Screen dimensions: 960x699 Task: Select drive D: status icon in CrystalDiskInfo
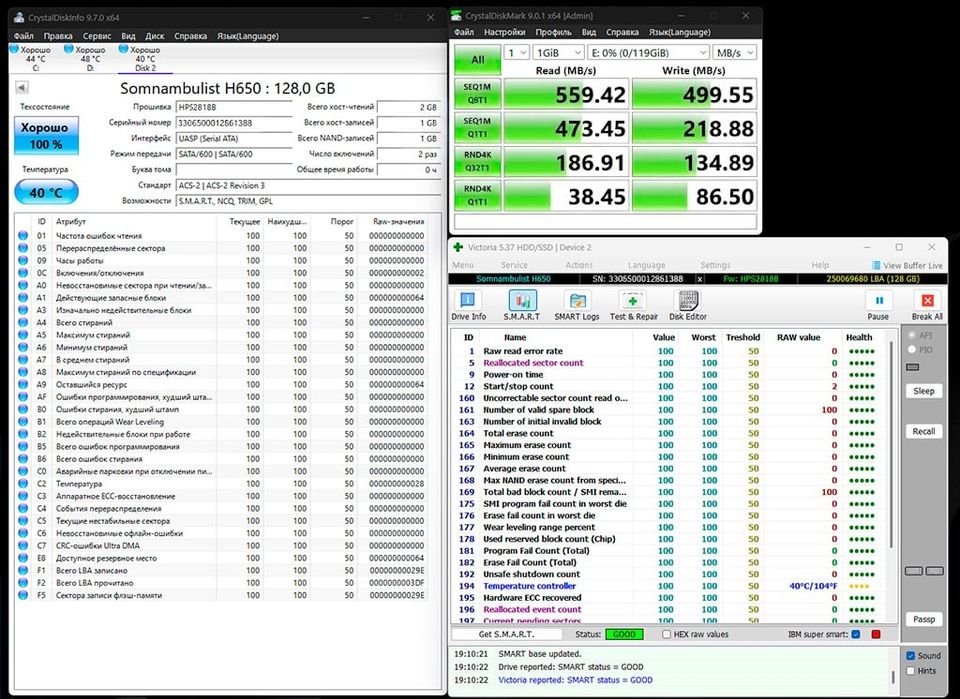pyautogui.click(x=69, y=48)
